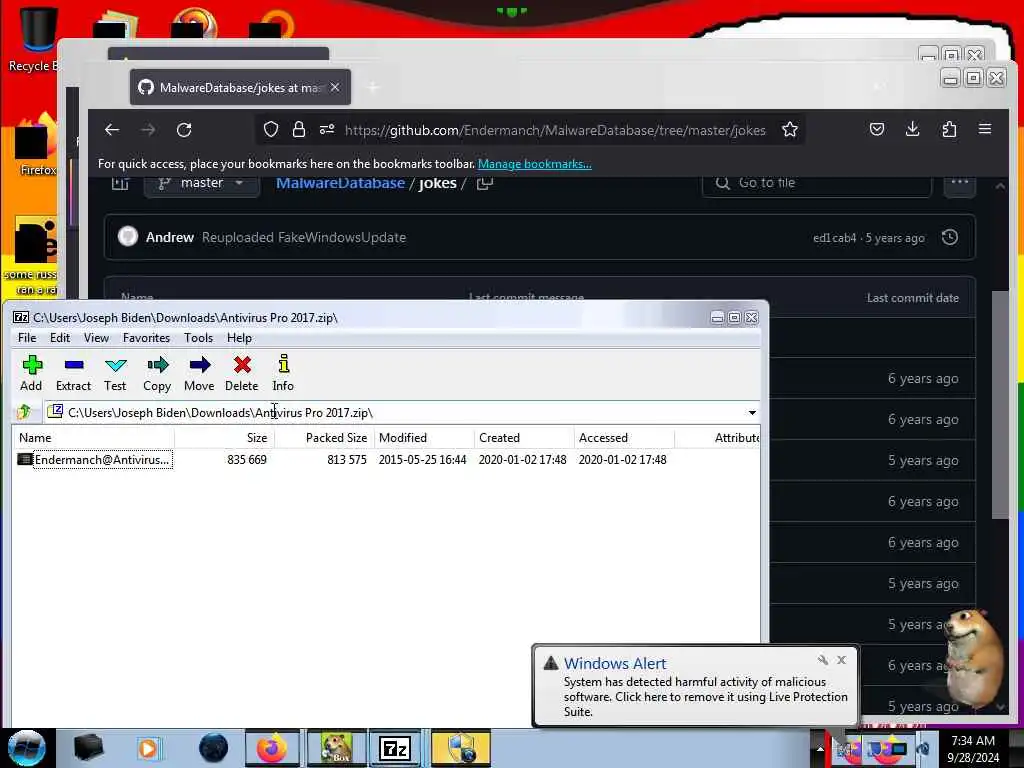Sort by the Size column header
The image size is (1024, 768).
tap(225, 438)
